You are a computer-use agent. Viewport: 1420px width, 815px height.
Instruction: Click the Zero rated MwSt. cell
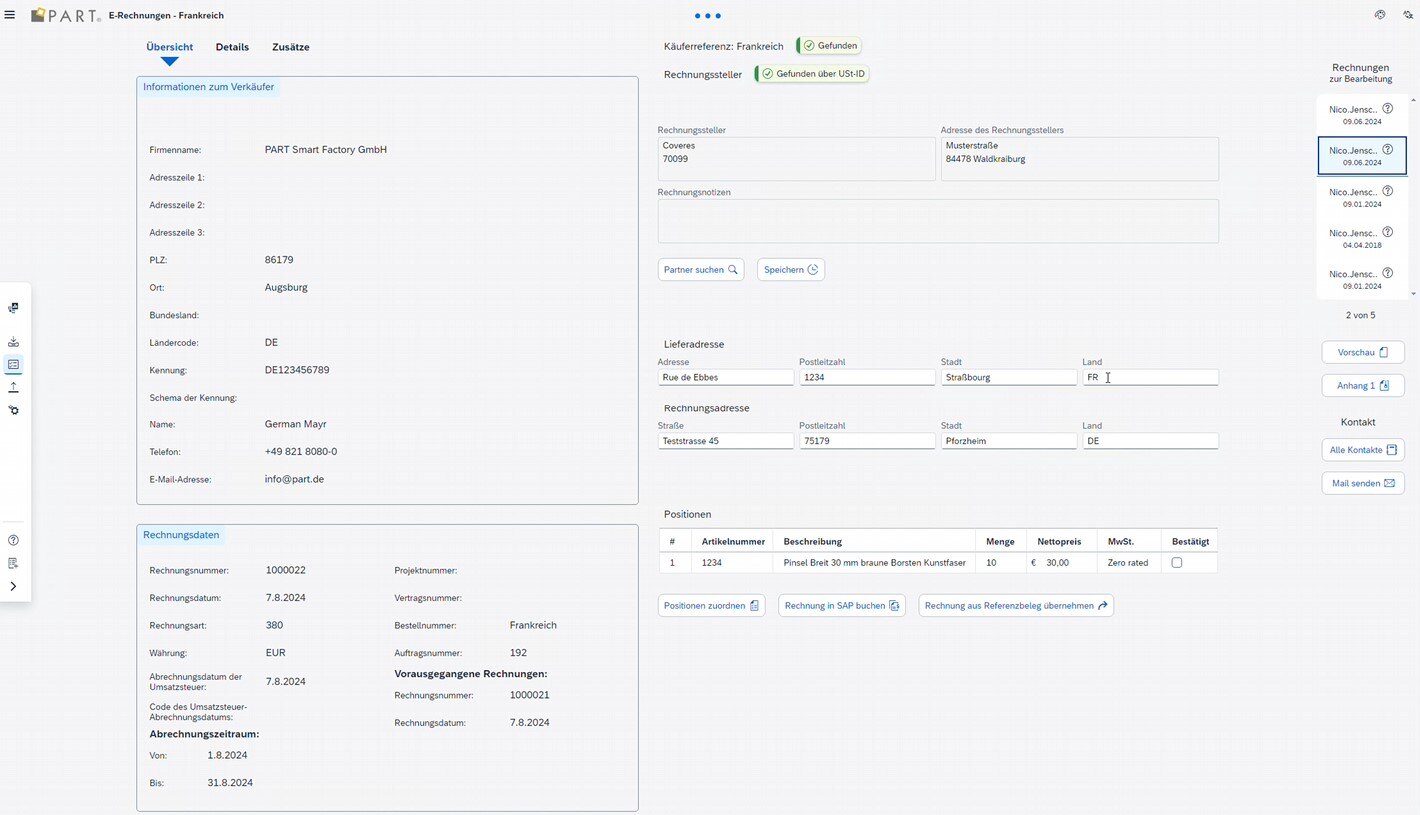(1128, 563)
